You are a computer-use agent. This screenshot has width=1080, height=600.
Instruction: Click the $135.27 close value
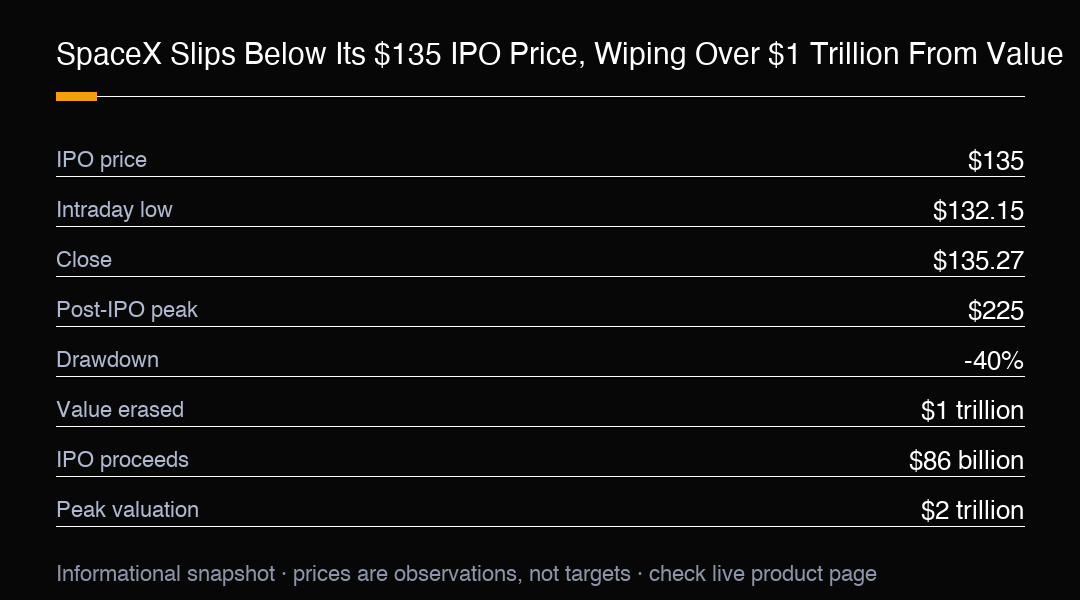coord(978,260)
